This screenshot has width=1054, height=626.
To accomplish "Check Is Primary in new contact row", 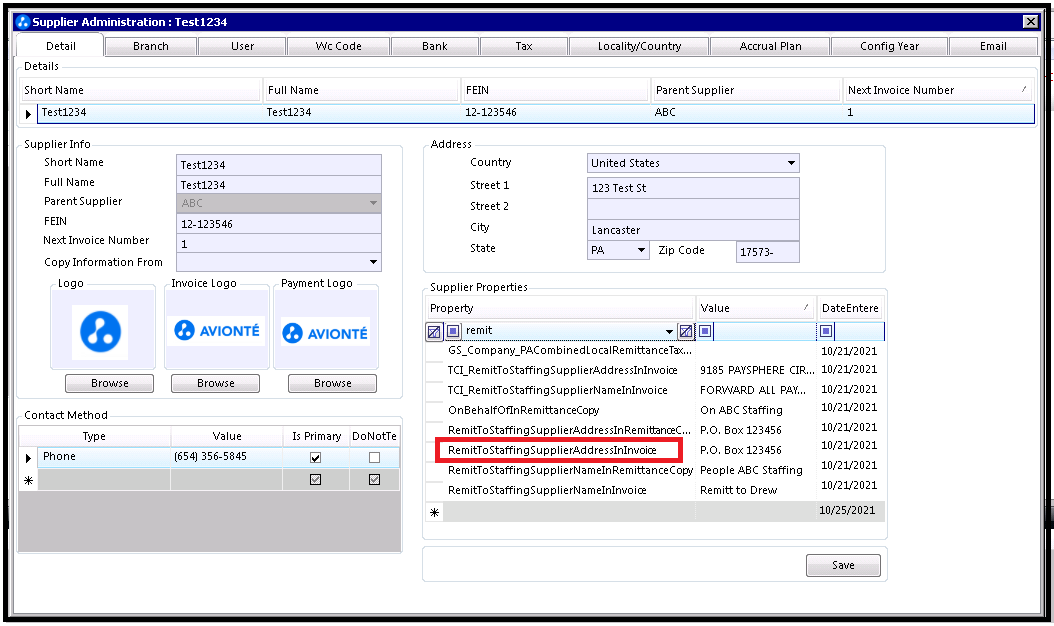I will 315,479.
